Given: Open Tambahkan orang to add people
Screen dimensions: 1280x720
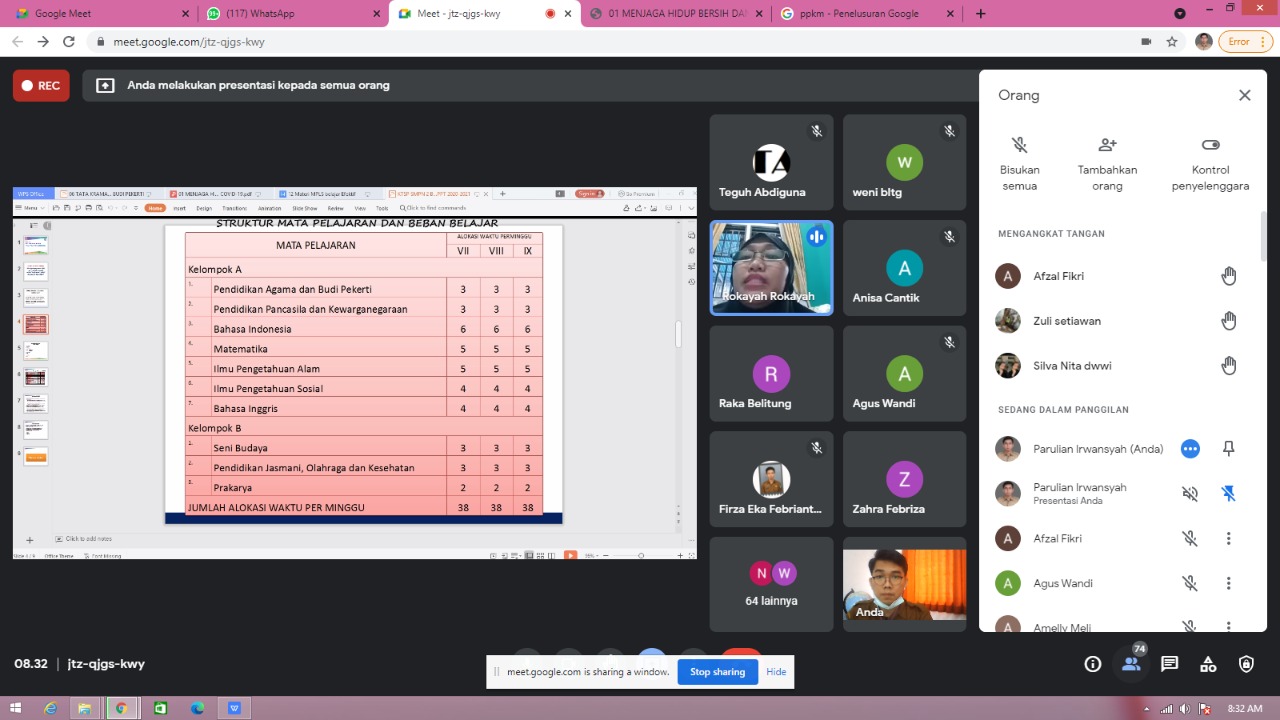Looking at the screenshot, I should (x=1107, y=146).
